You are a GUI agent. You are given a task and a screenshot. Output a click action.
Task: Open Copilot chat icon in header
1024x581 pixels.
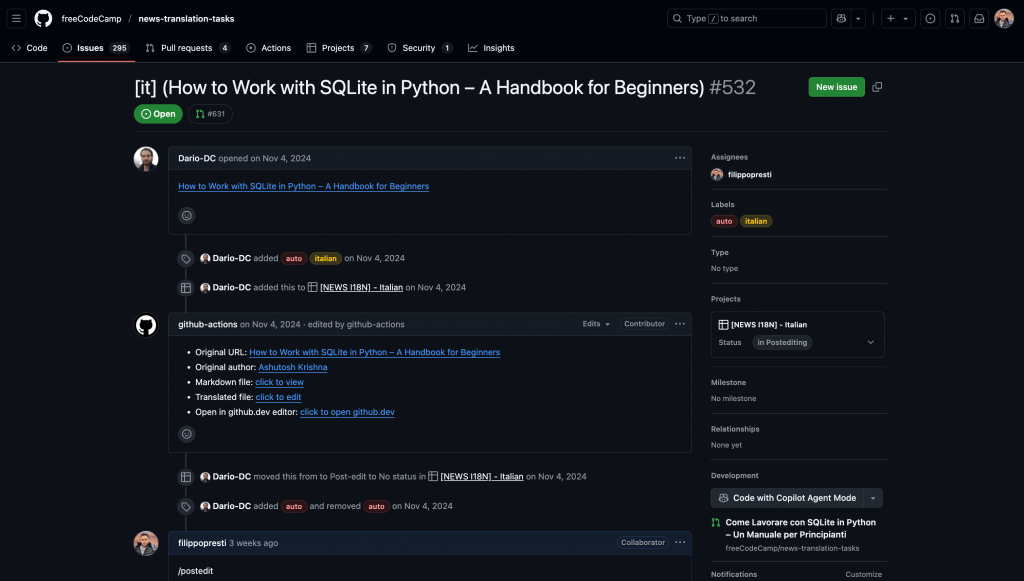(x=841, y=18)
